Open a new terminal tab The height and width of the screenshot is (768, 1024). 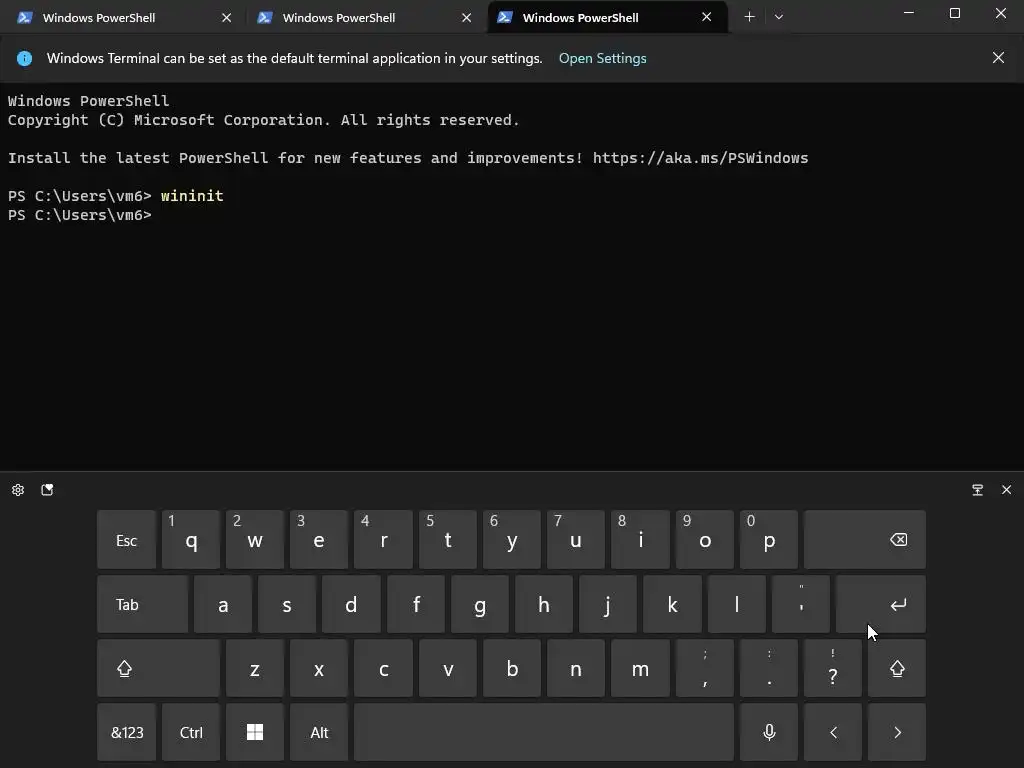750,17
